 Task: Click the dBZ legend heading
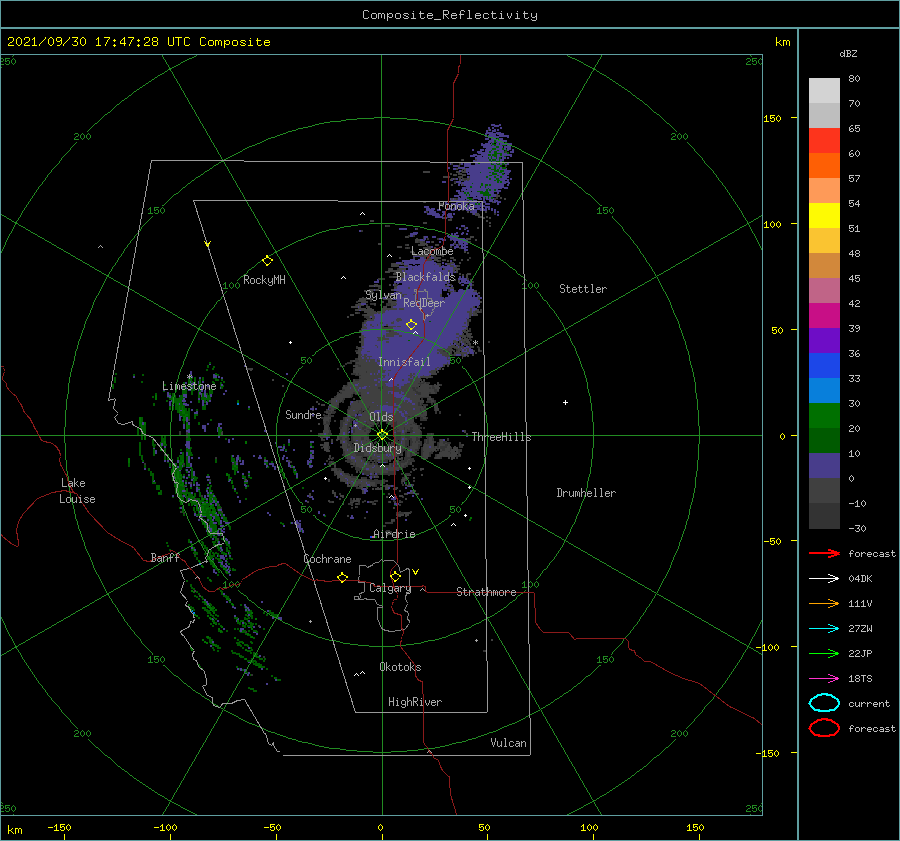click(848, 53)
